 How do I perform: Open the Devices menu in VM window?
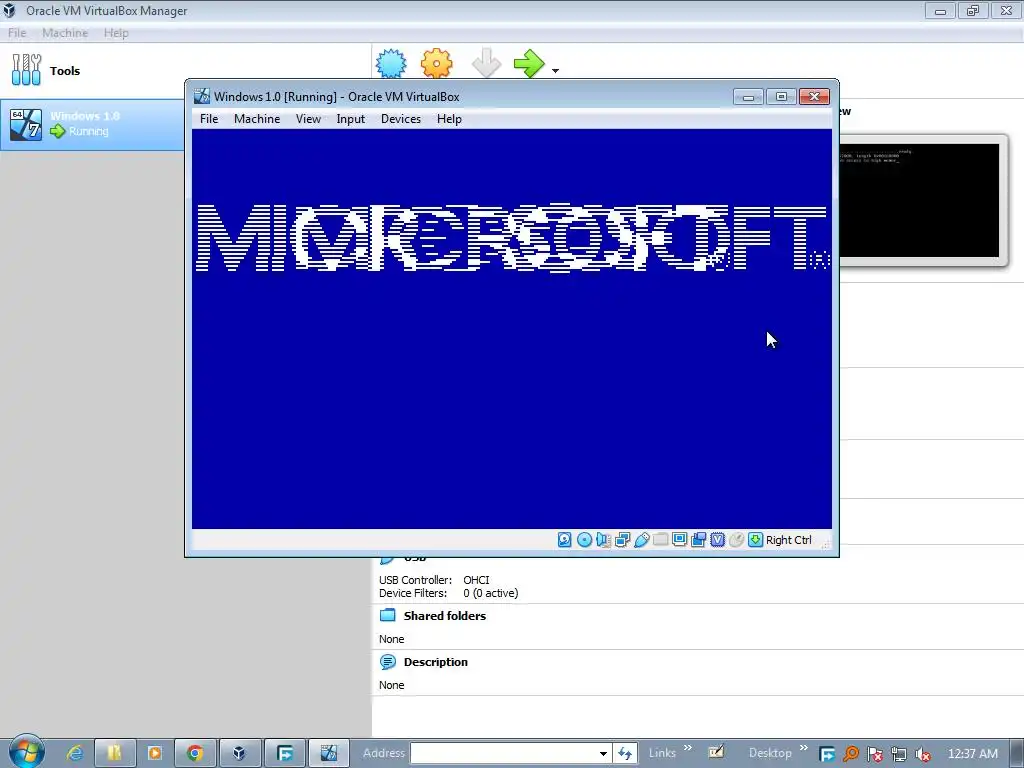click(401, 119)
